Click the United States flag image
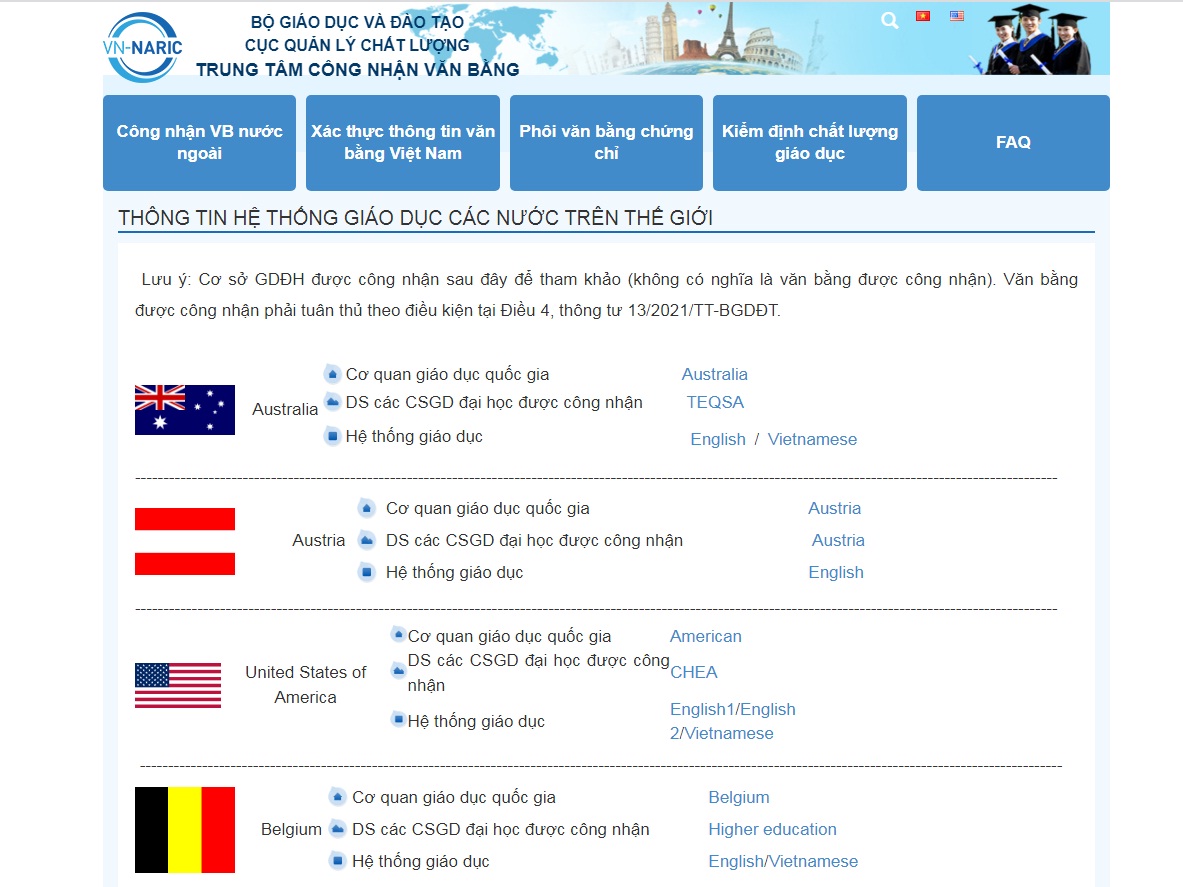Image resolution: width=1183 pixels, height=887 pixels. (x=178, y=685)
